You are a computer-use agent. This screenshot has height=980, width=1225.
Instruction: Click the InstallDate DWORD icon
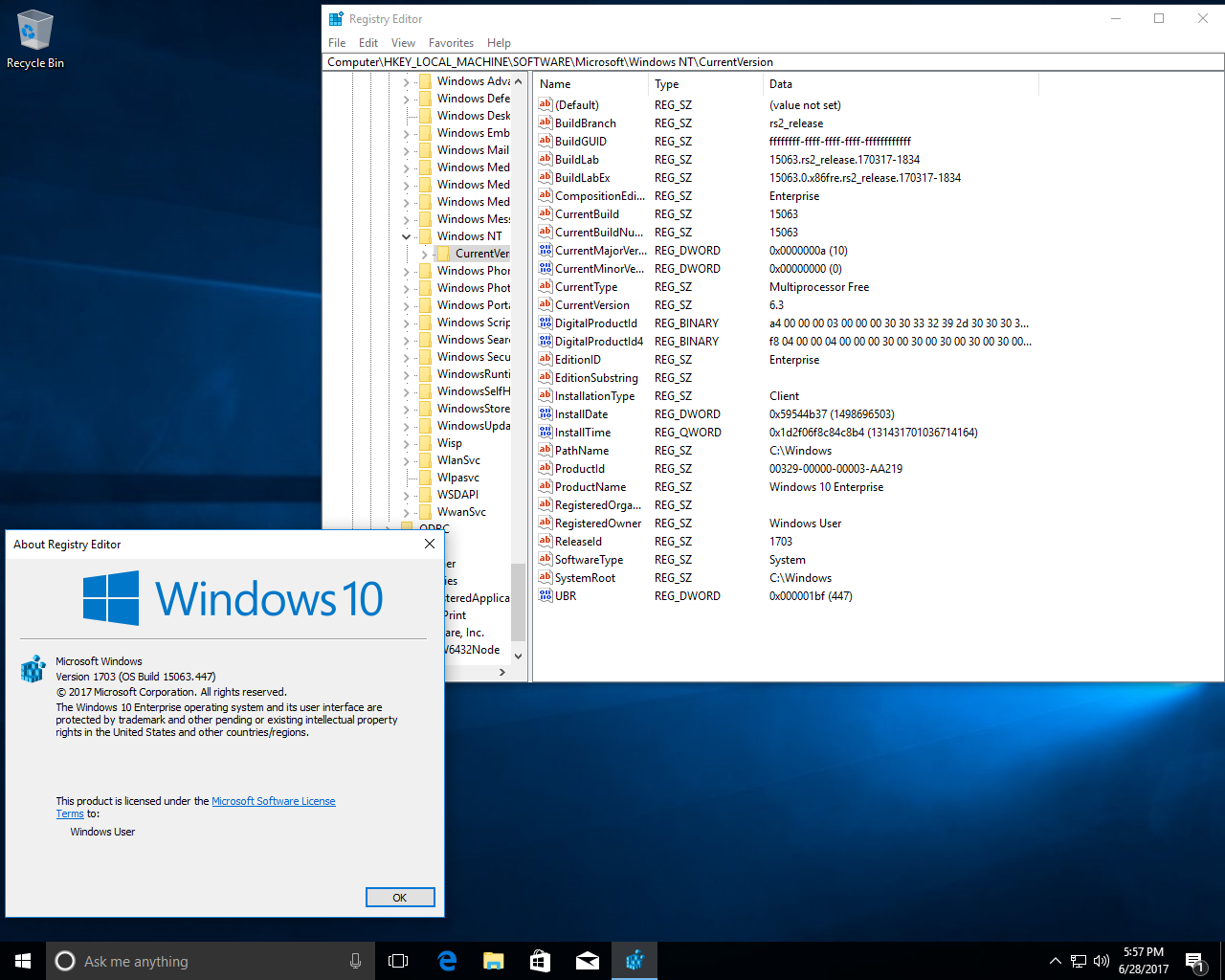[546, 413]
